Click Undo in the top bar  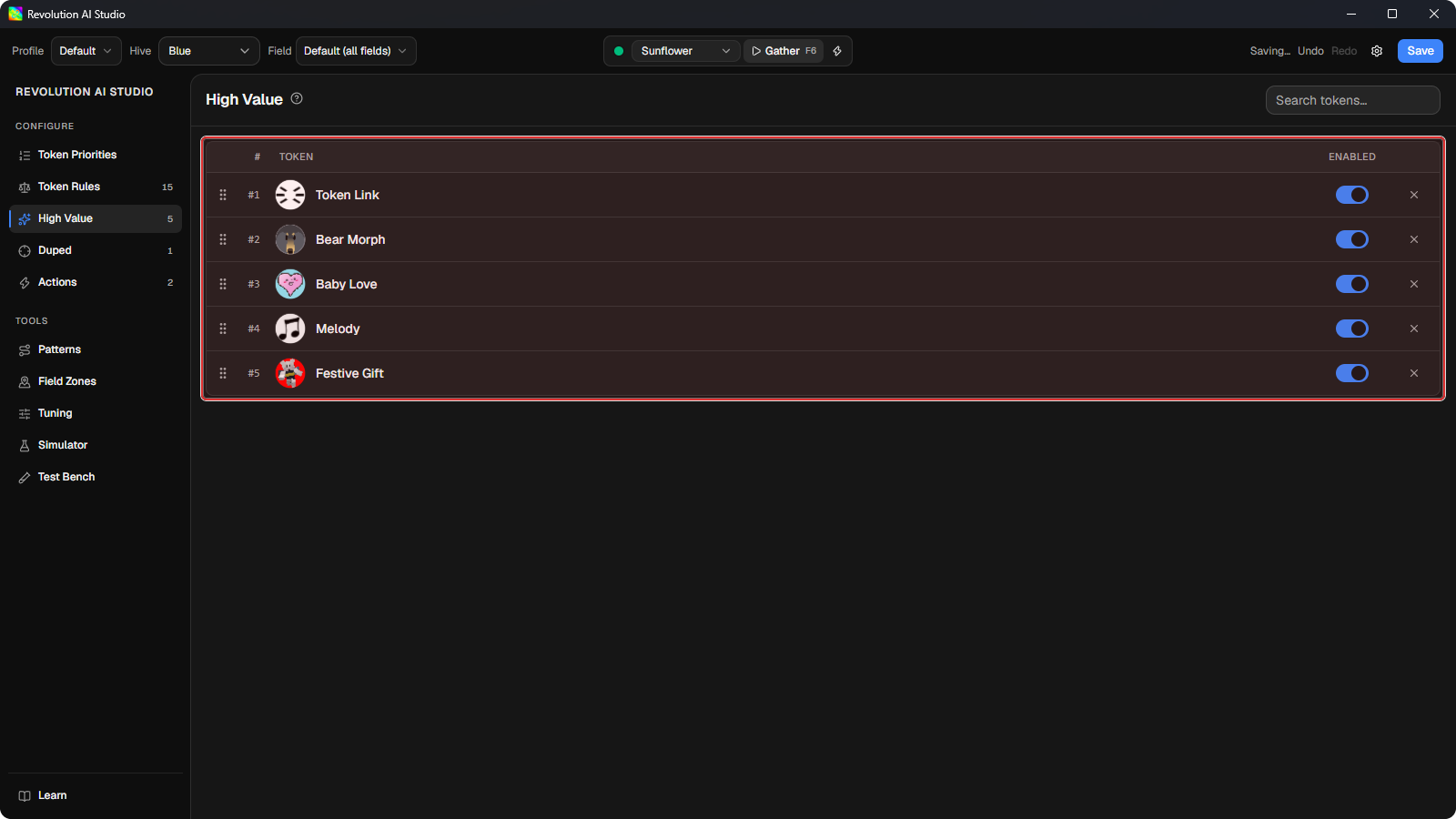tap(1310, 51)
